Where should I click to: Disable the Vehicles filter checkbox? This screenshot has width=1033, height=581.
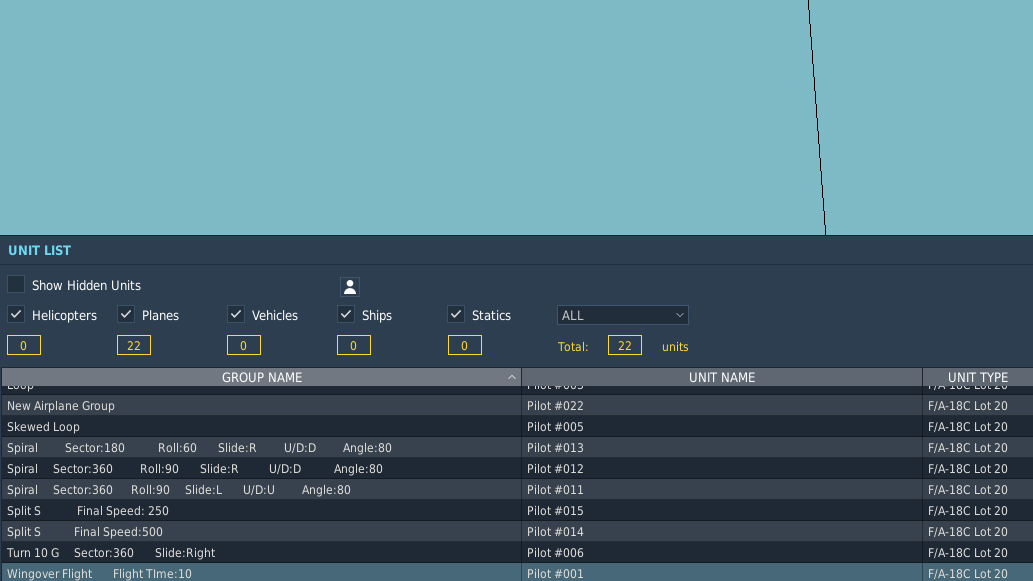pos(236,314)
